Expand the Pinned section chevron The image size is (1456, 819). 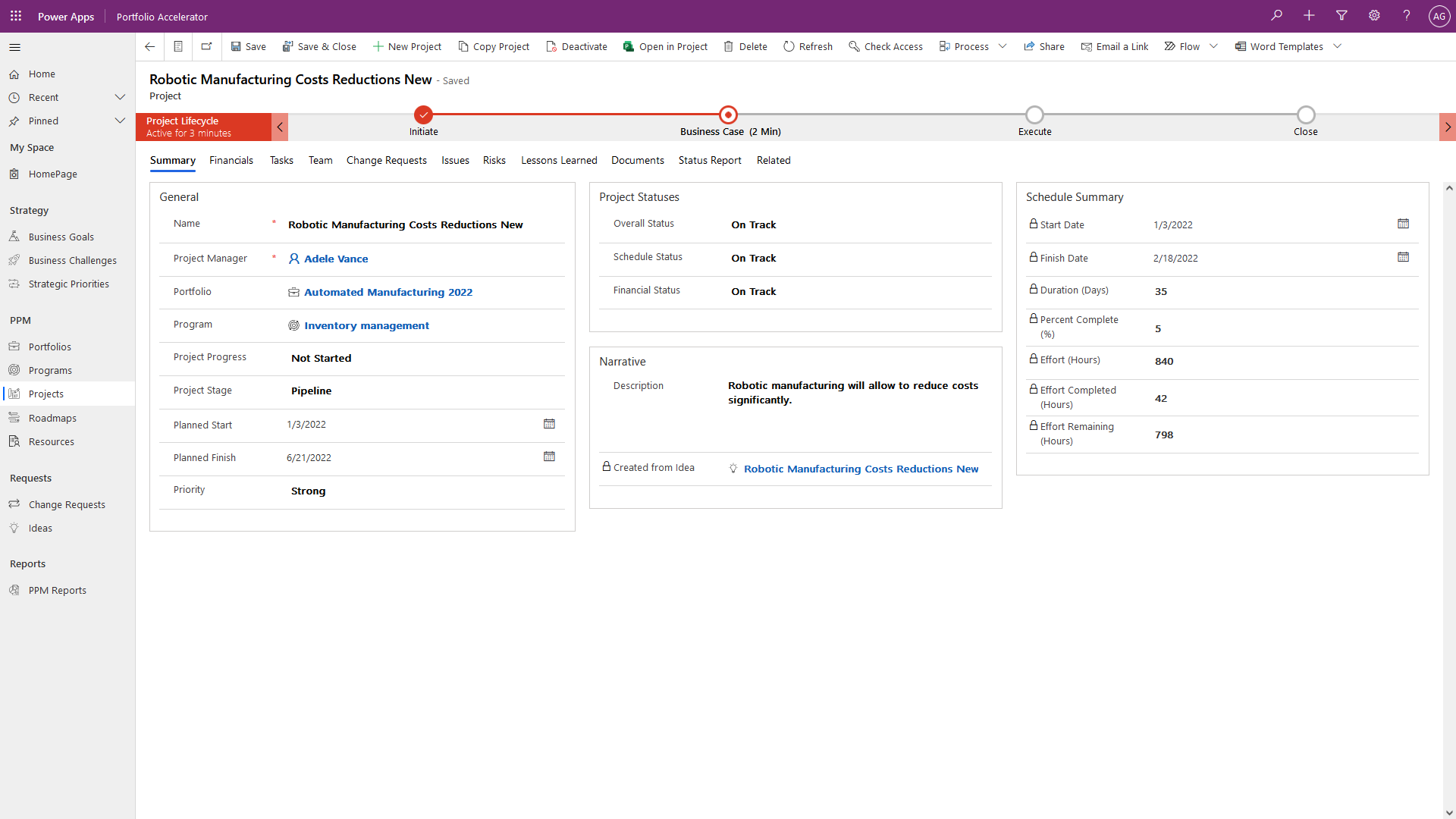[x=120, y=121]
